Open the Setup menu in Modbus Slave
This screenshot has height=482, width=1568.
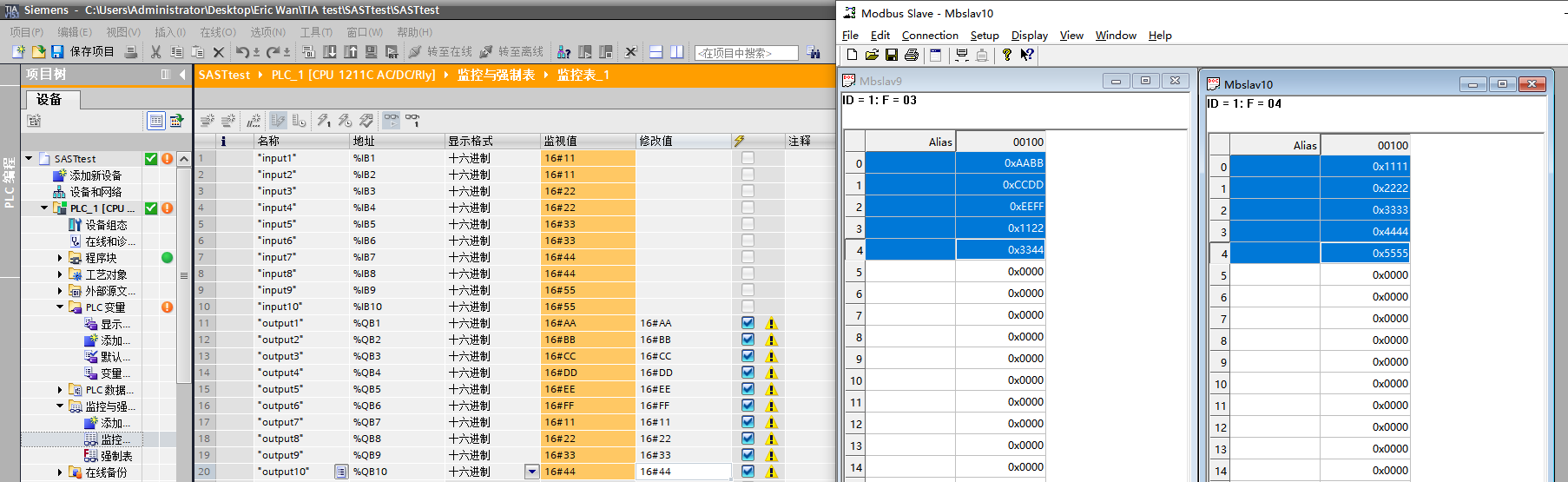[x=985, y=36]
